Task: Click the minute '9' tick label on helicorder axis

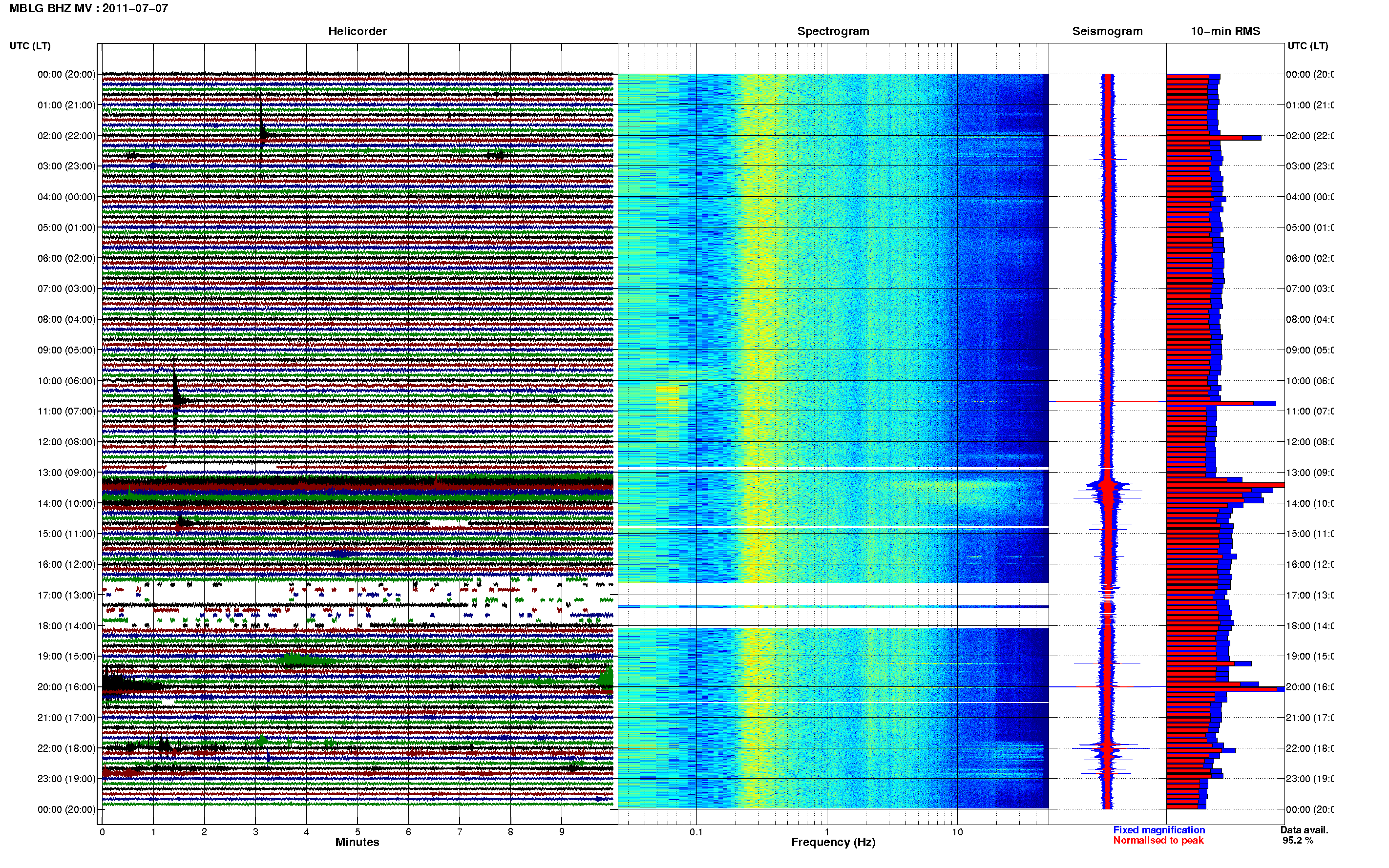Action: tap(562, 832)
